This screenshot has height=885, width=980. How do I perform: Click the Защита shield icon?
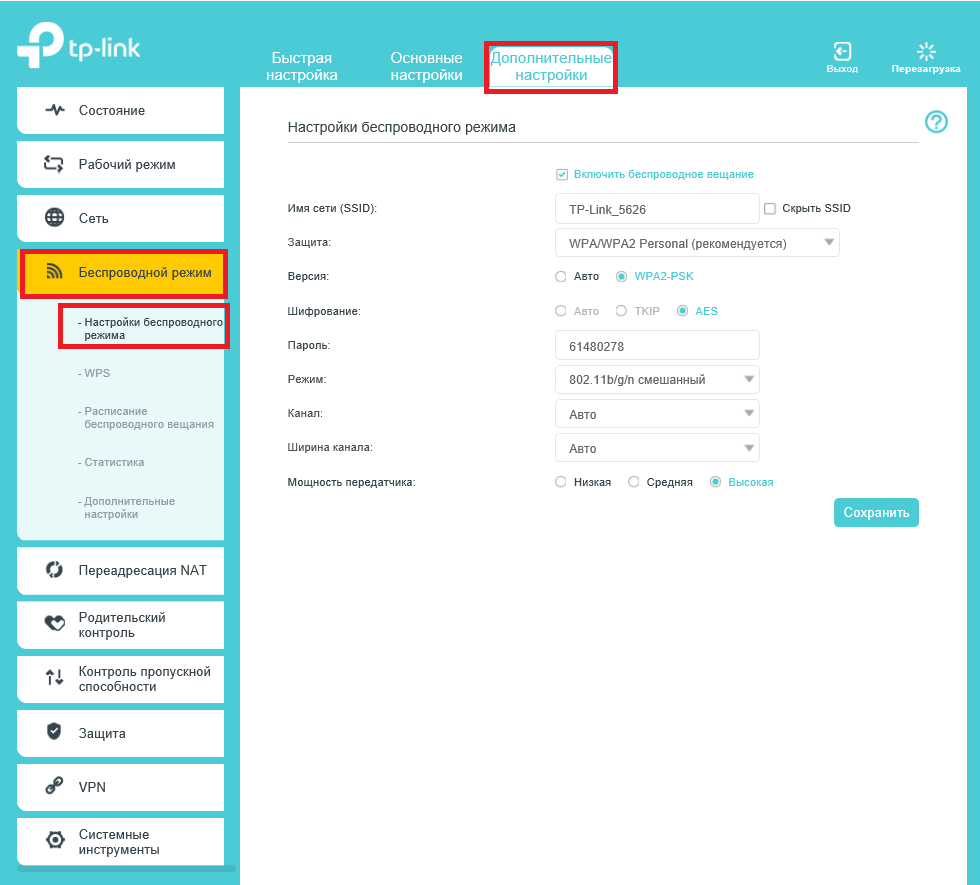tap(54, 731)
